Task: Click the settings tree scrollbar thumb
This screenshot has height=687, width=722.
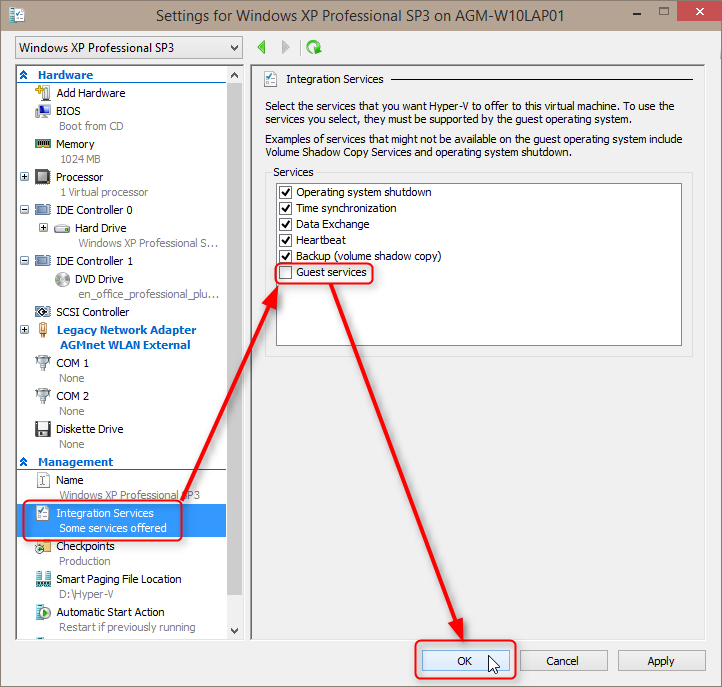Action: [x=234, y=338]
